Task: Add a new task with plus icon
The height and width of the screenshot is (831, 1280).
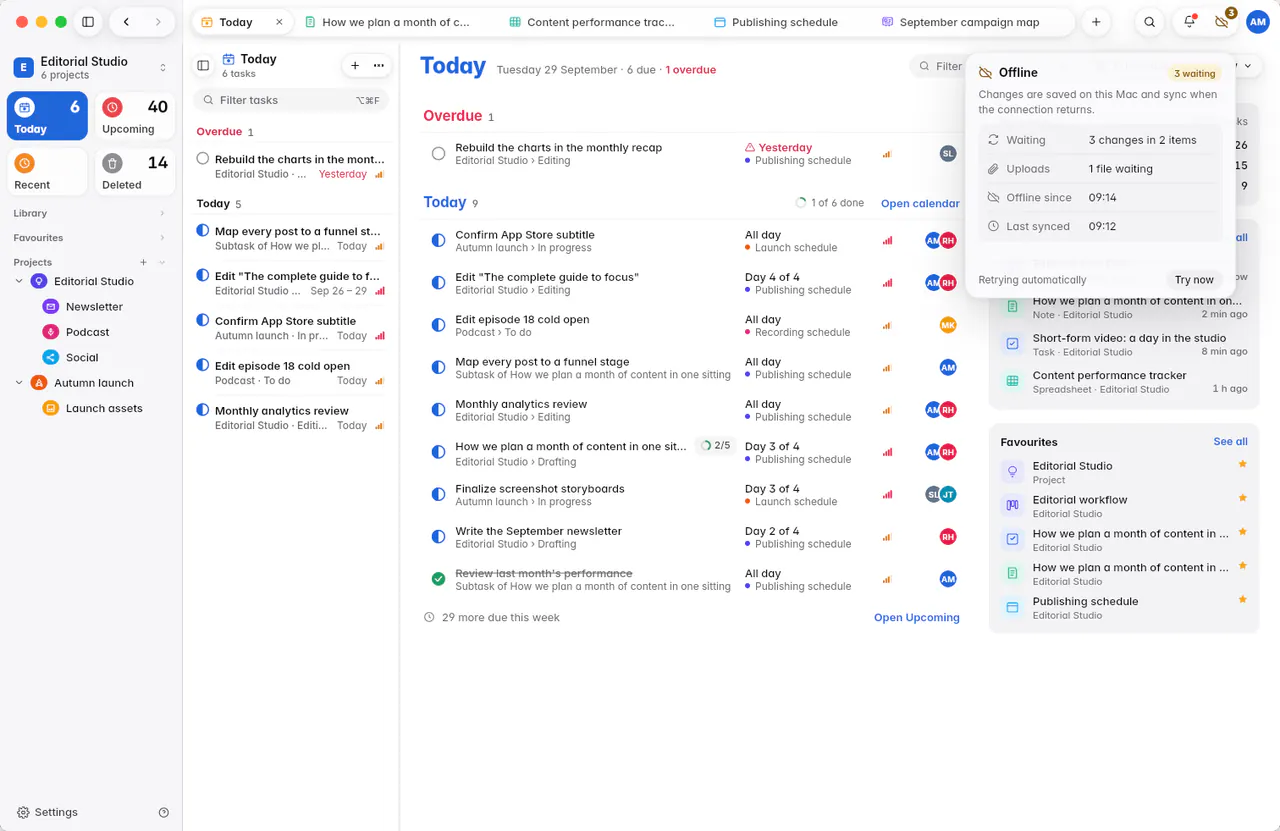Action: (x=355, y=65)
